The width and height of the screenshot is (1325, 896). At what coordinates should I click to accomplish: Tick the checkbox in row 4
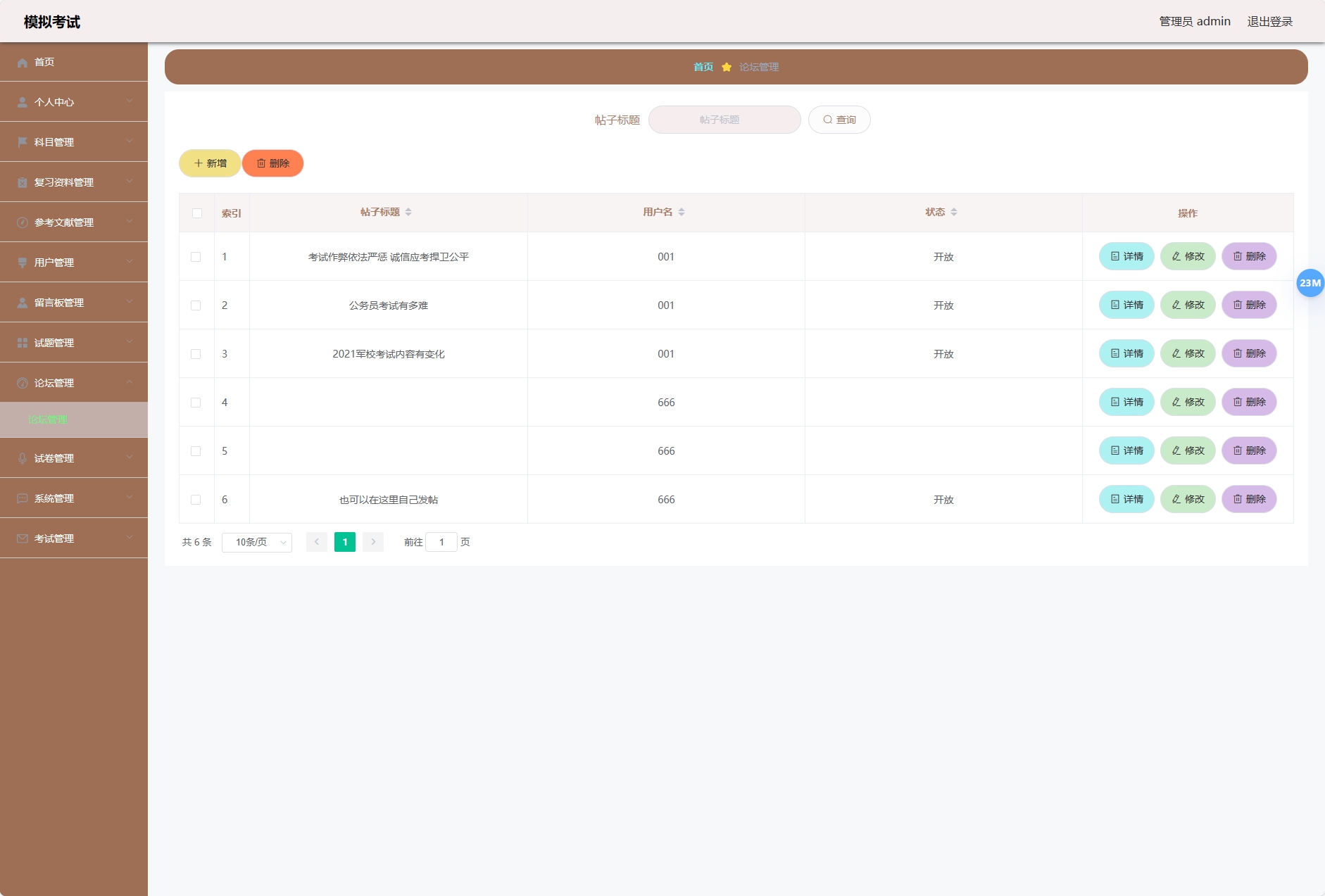coord(196,403)
